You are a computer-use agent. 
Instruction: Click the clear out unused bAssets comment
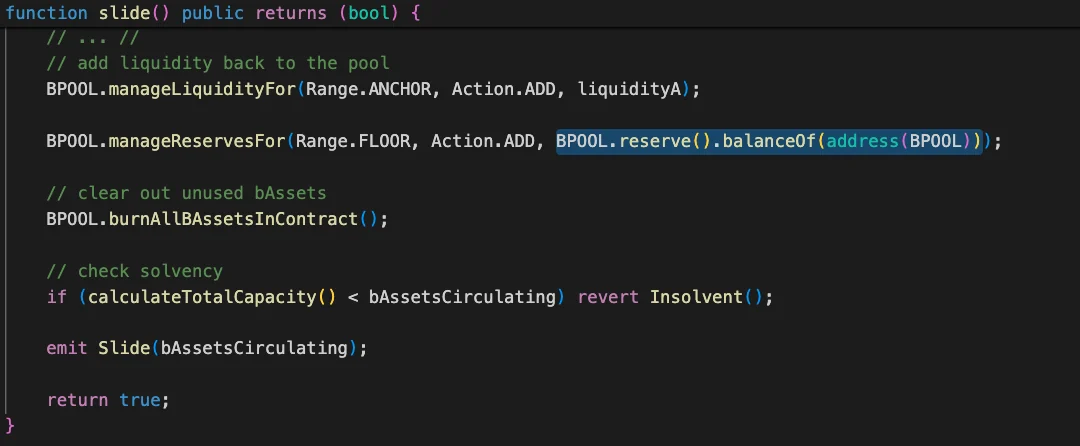pyautogui.click(x=186, y=193)
